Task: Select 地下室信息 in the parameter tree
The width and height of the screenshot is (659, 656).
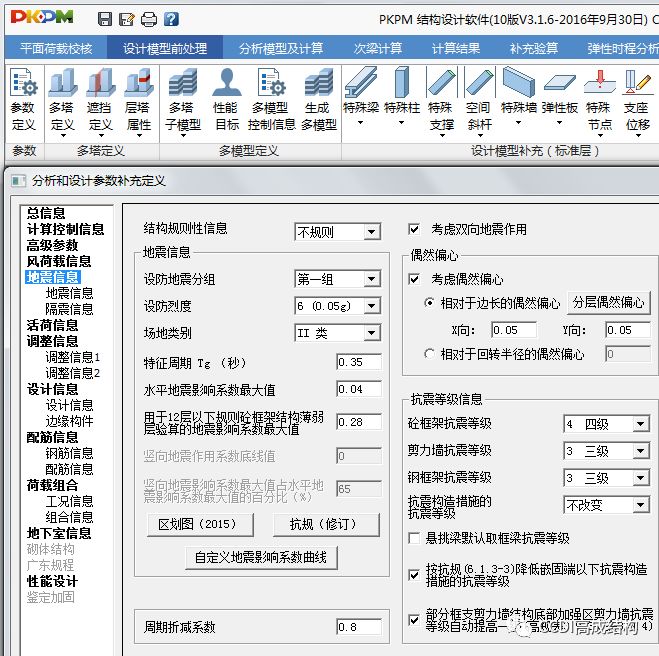Action: point(59,533)
